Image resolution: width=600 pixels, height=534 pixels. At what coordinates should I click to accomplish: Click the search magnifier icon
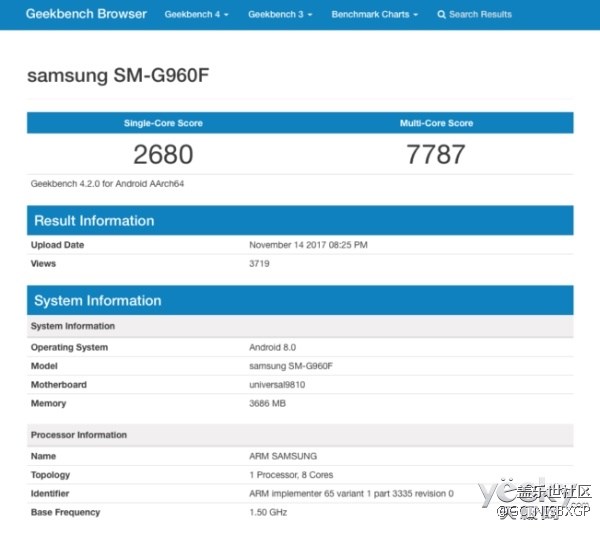pyautogui.click(x=441, y=15)
